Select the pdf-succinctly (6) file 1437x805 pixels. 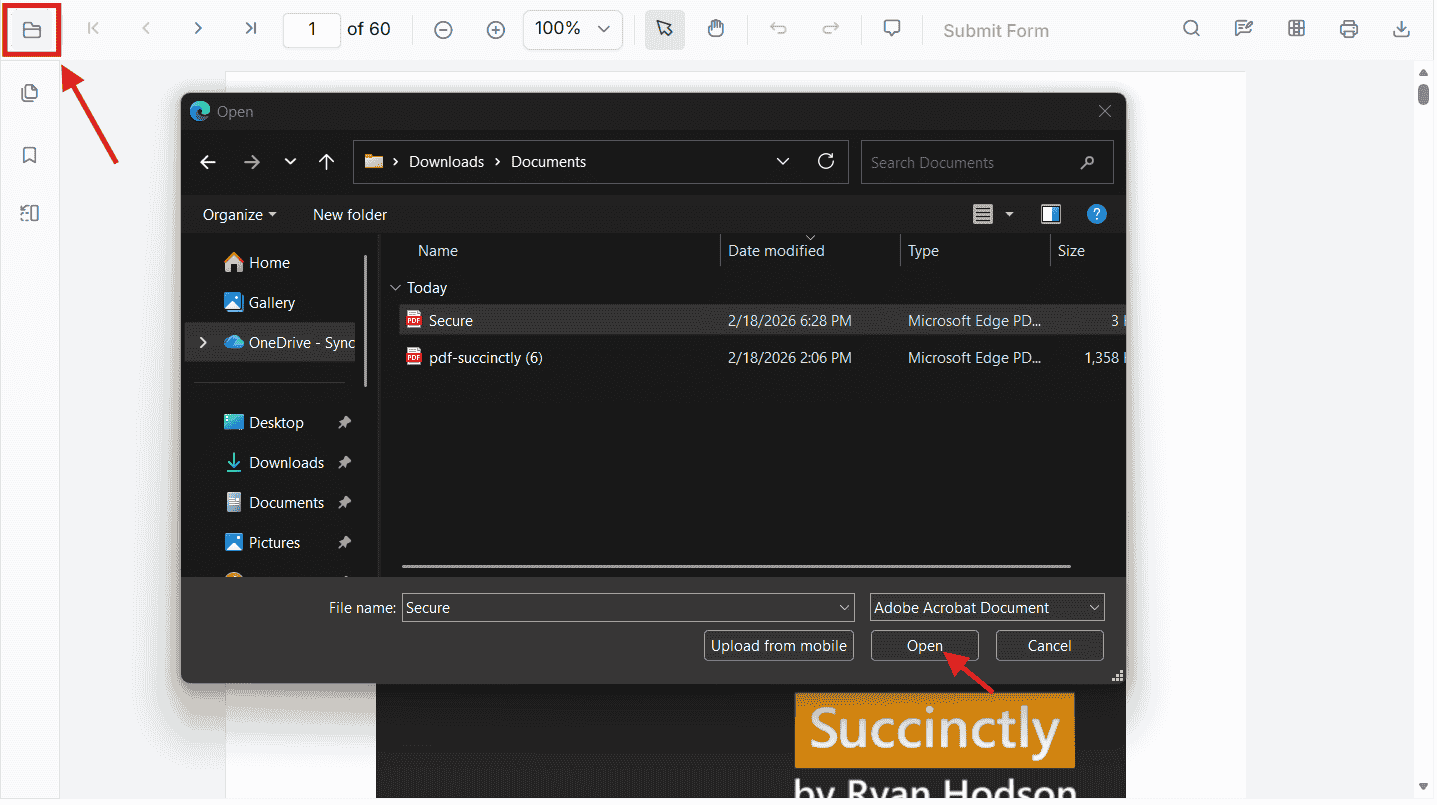click(x=485, y=358)
